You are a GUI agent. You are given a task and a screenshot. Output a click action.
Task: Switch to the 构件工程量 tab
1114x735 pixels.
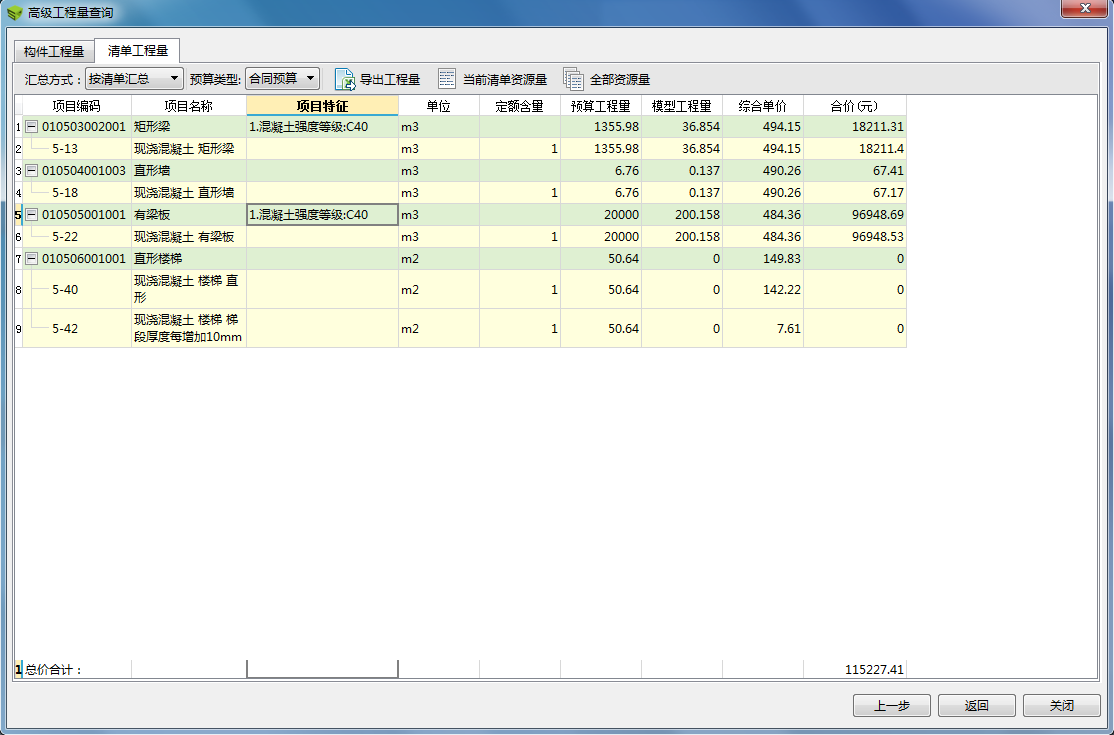point(54,52)
